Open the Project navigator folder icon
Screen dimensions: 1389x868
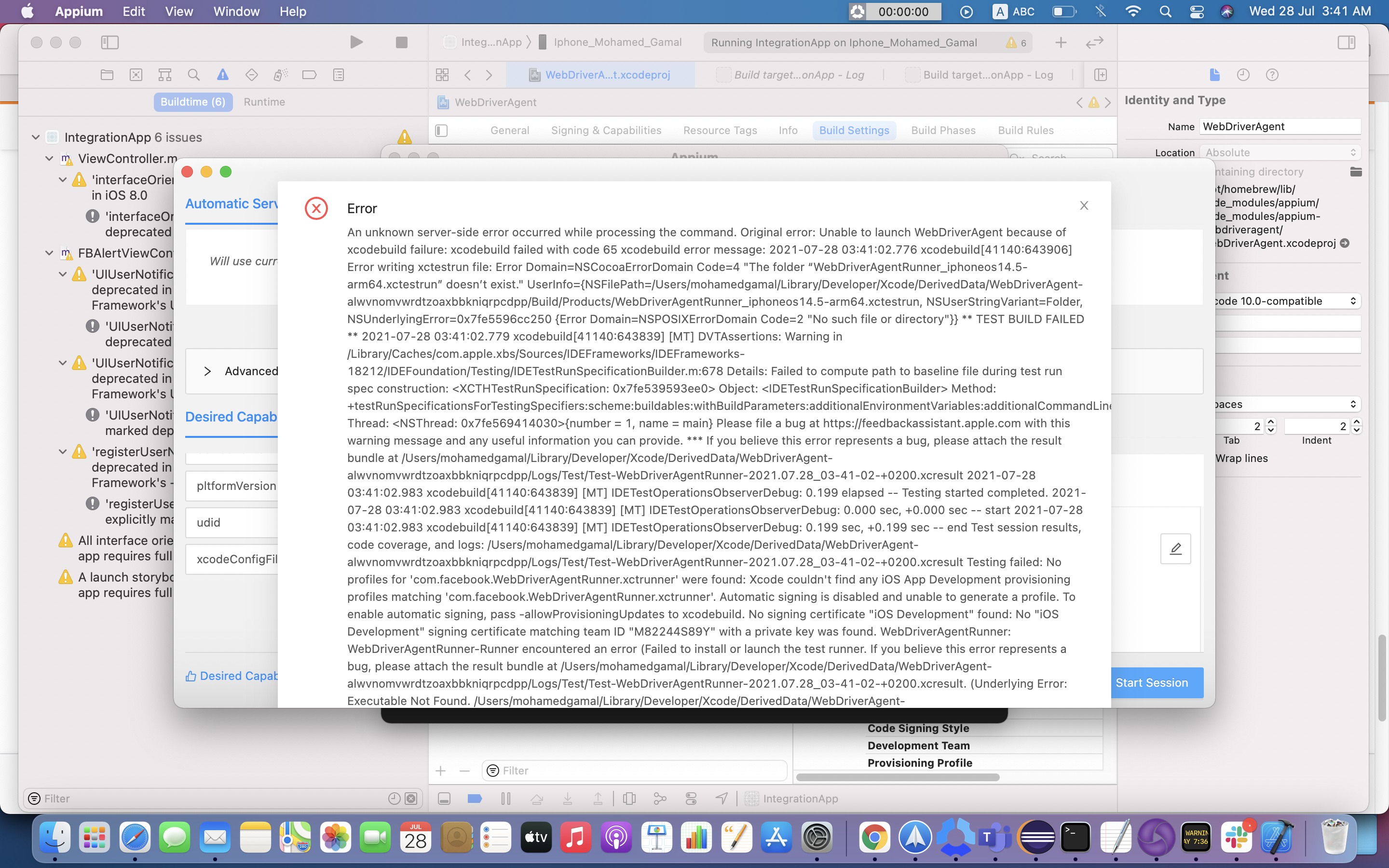pos(107,75)
